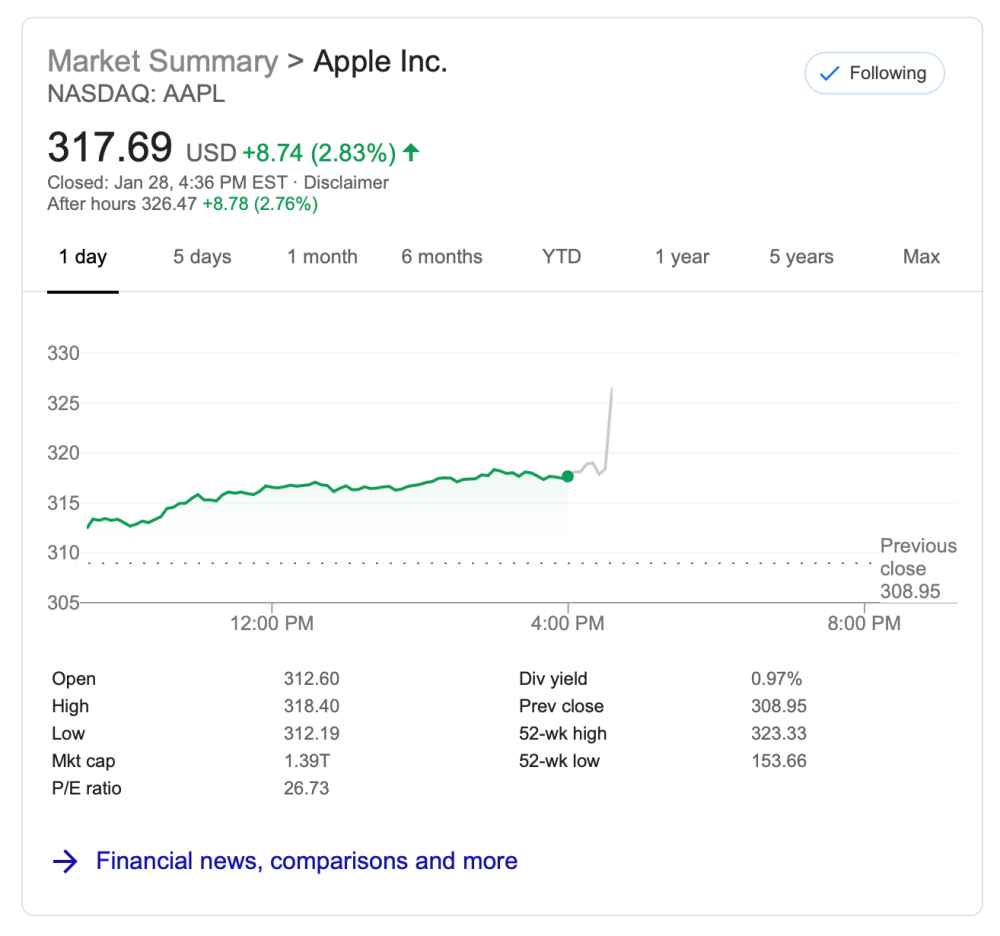Screen dimensions: 1000x936
Task: Click the 4:00 PM axis label
Action: tap(568, 624)
